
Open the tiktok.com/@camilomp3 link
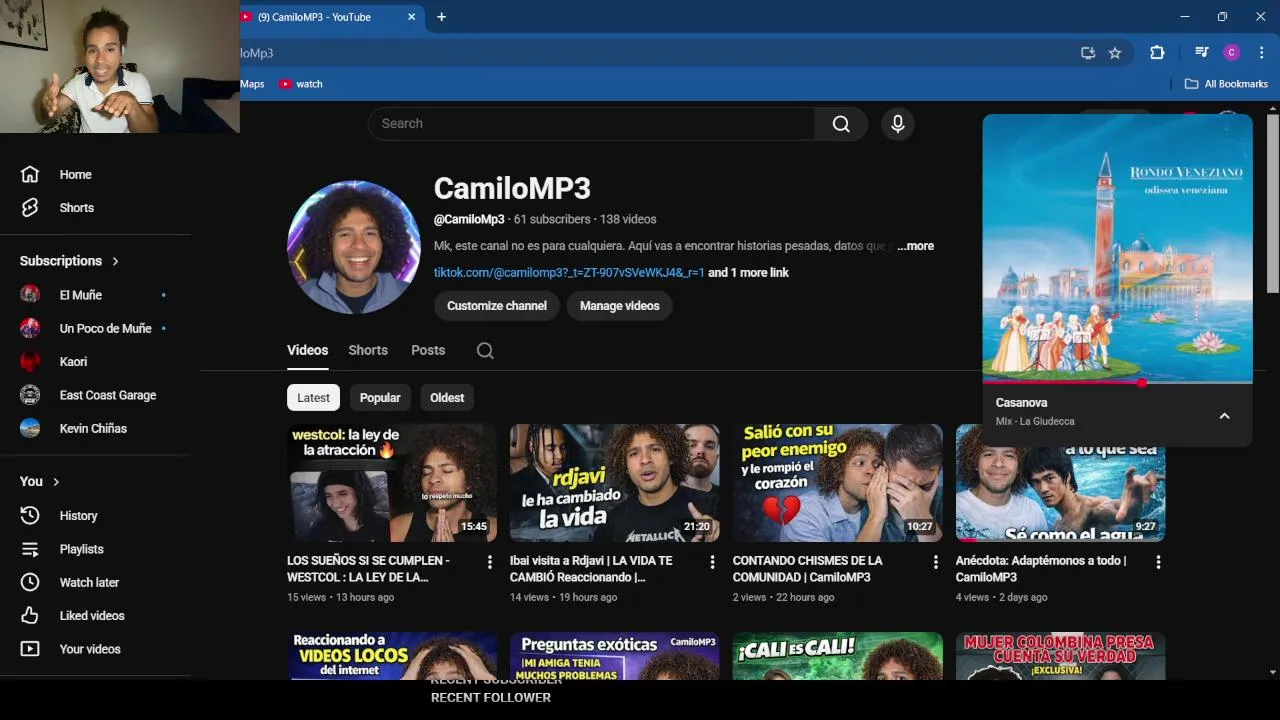[569, 273]
